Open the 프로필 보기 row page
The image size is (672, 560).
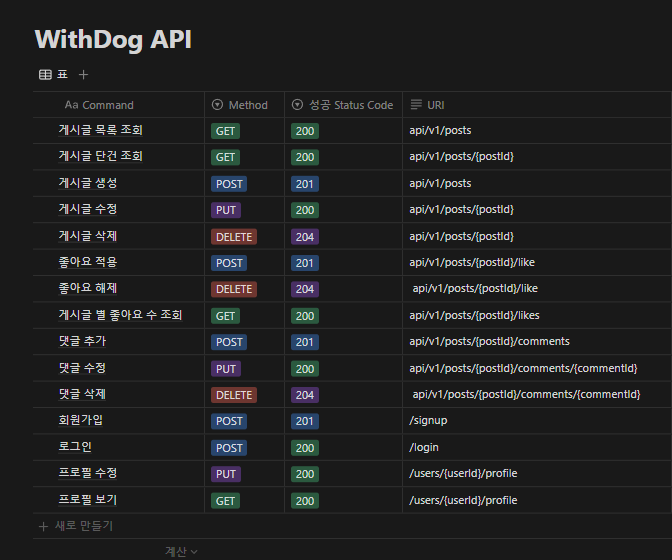[x=87, y=500]
